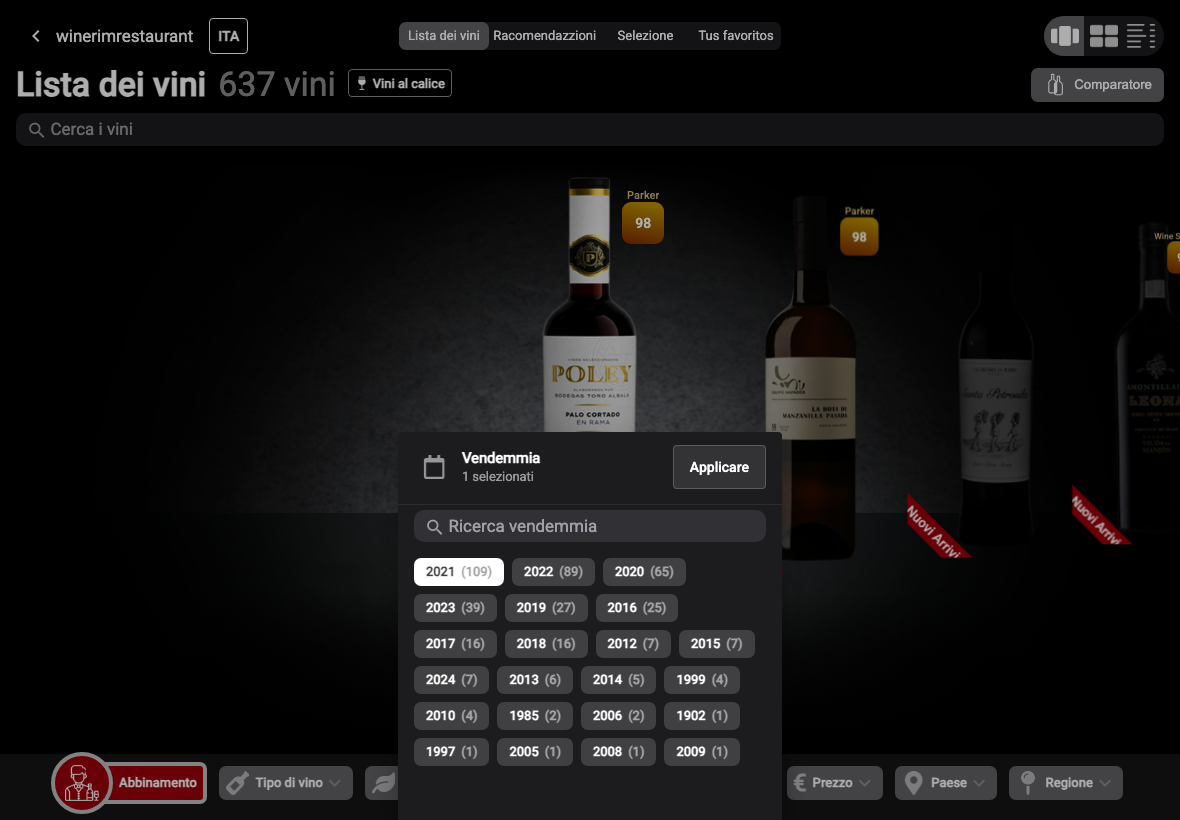Select the 2018 (16) vintage chip
Screen dimensions: 1180x820
click(x=546, y=644)
